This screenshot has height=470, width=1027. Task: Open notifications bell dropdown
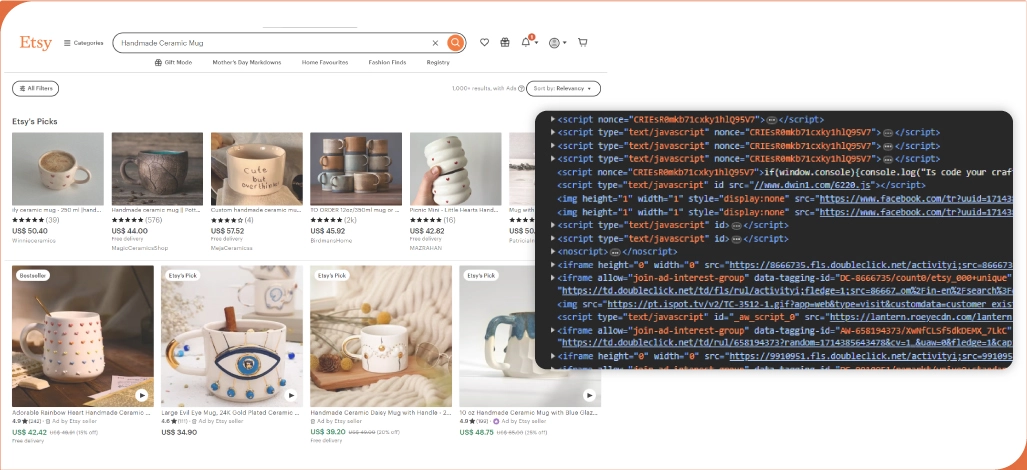(529, 42)
